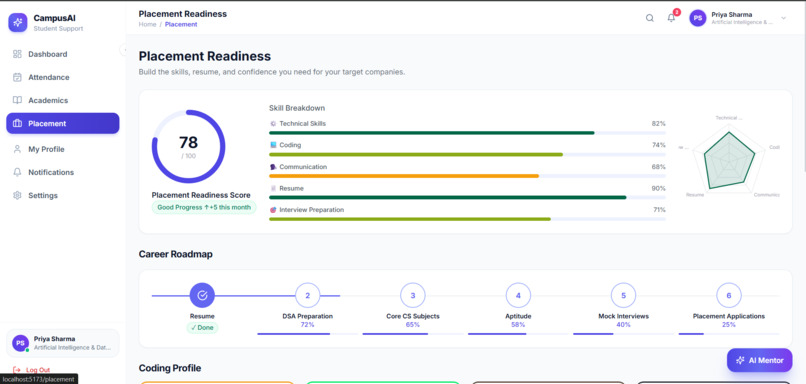Open Notifications from the sidebar
The image size is (806, 384).
63,172
